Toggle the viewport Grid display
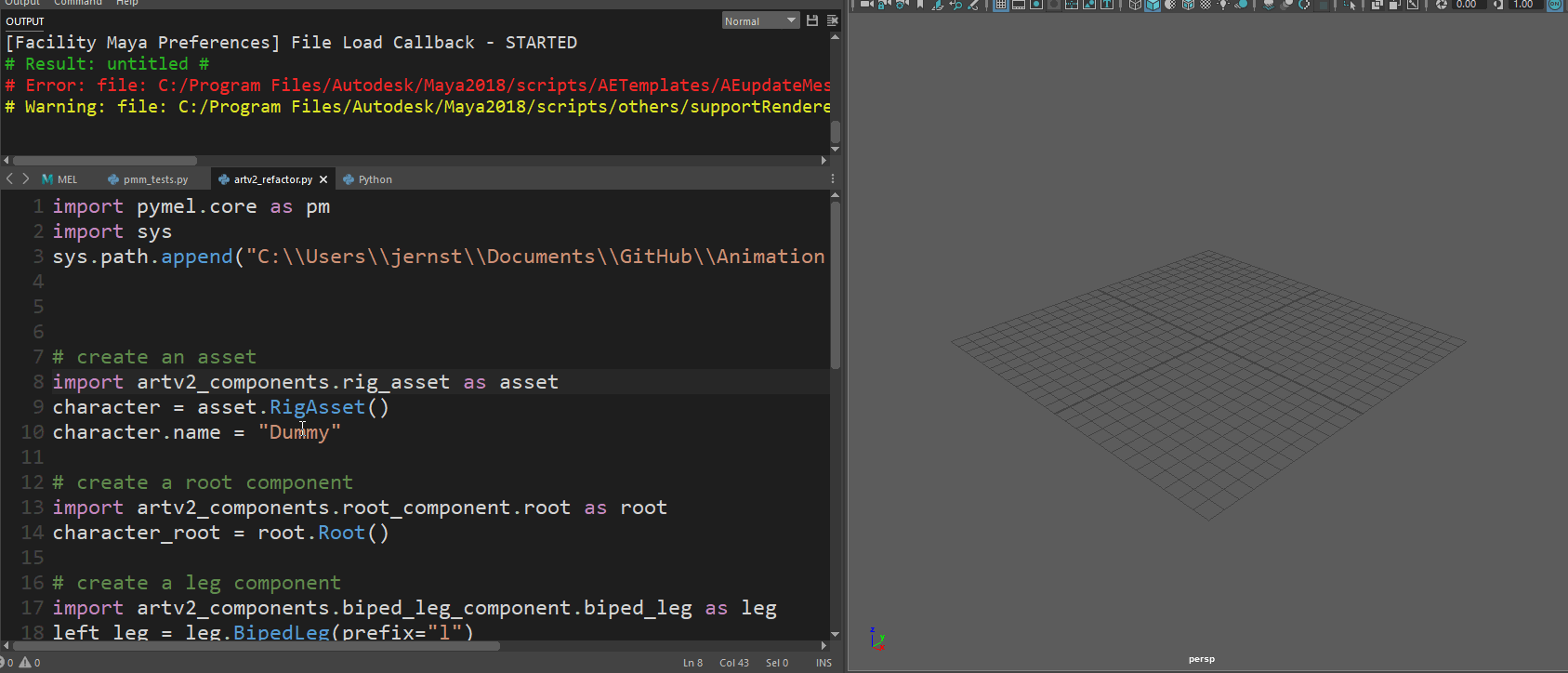The width and height of the screenshot is (1568, 673). pyautogui.click(x=1000, y=5)
